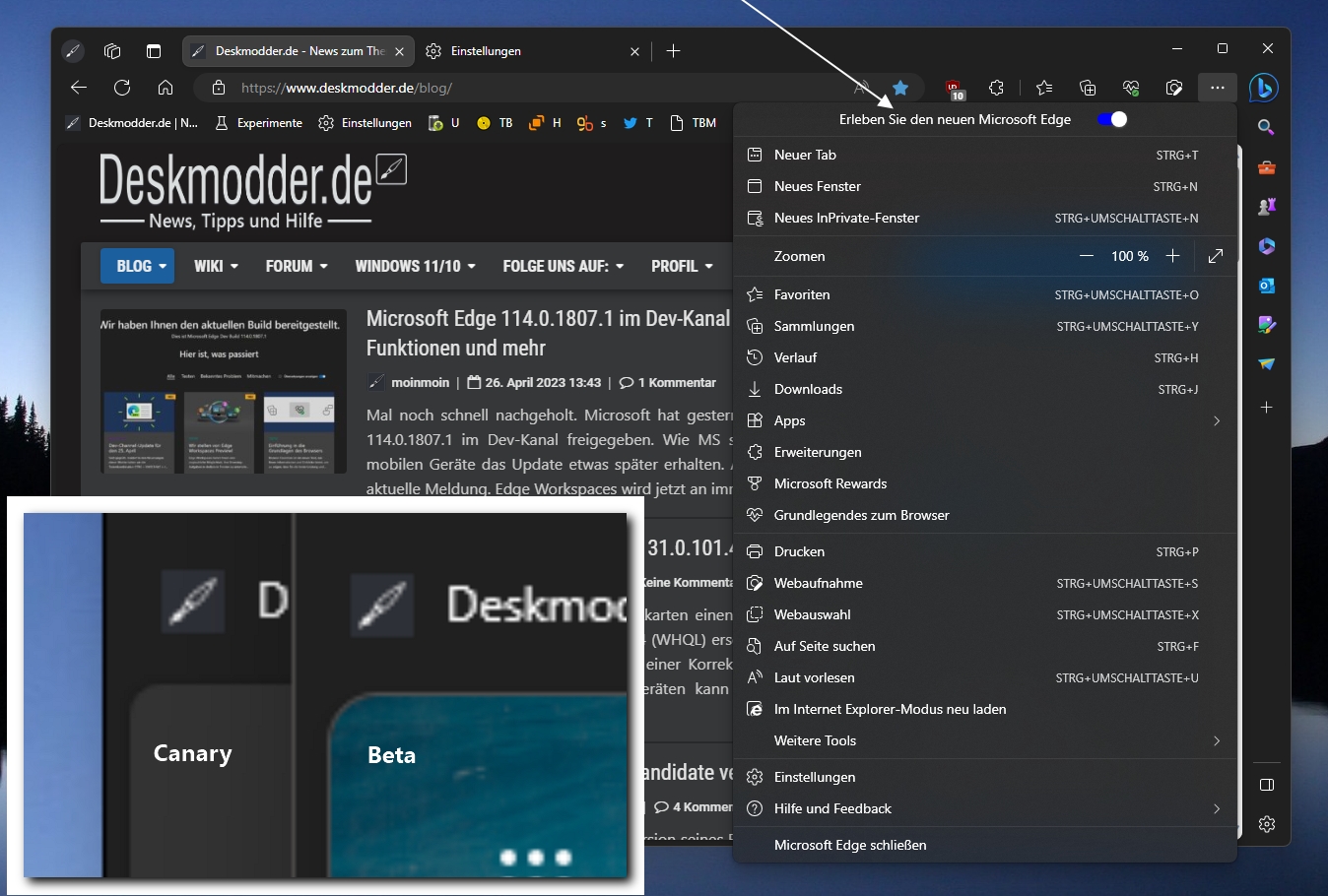Open Browser essentials heart icon in toolbar

[x=1131, y=88]
